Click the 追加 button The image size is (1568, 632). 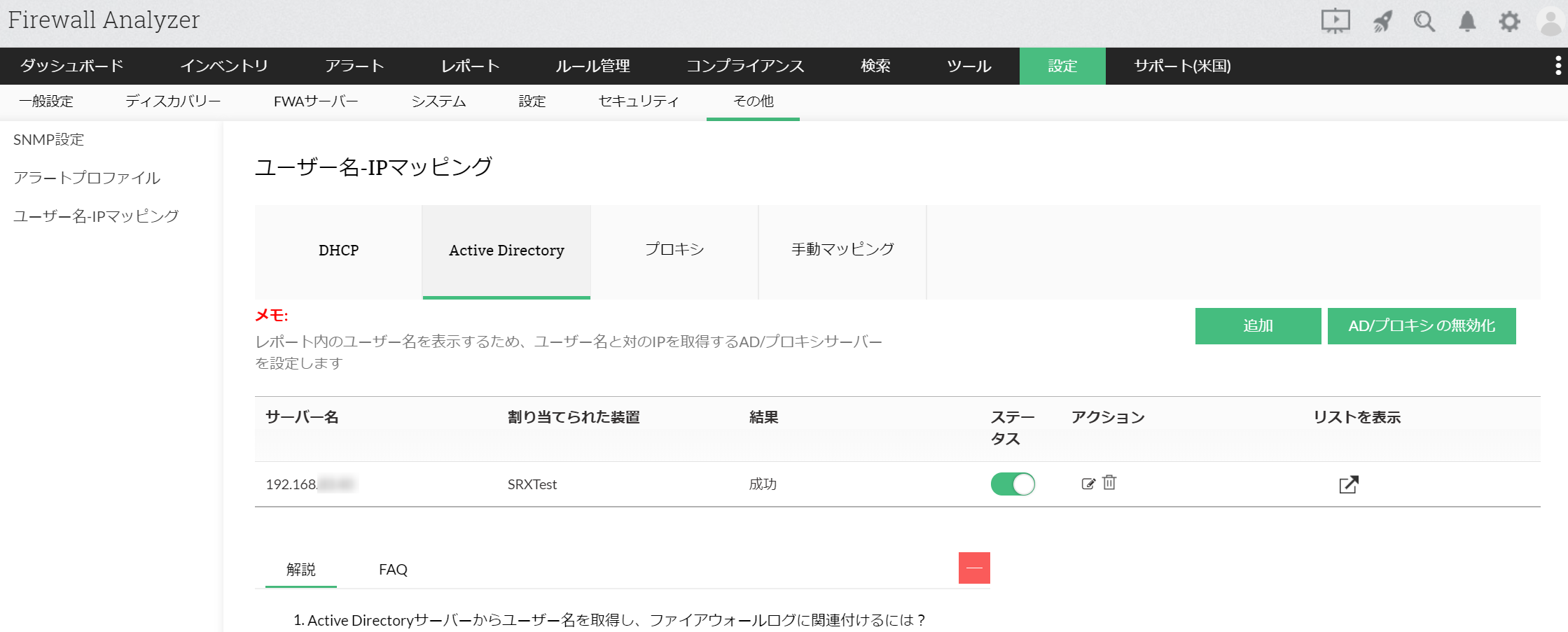click(x=1258, y=326)
